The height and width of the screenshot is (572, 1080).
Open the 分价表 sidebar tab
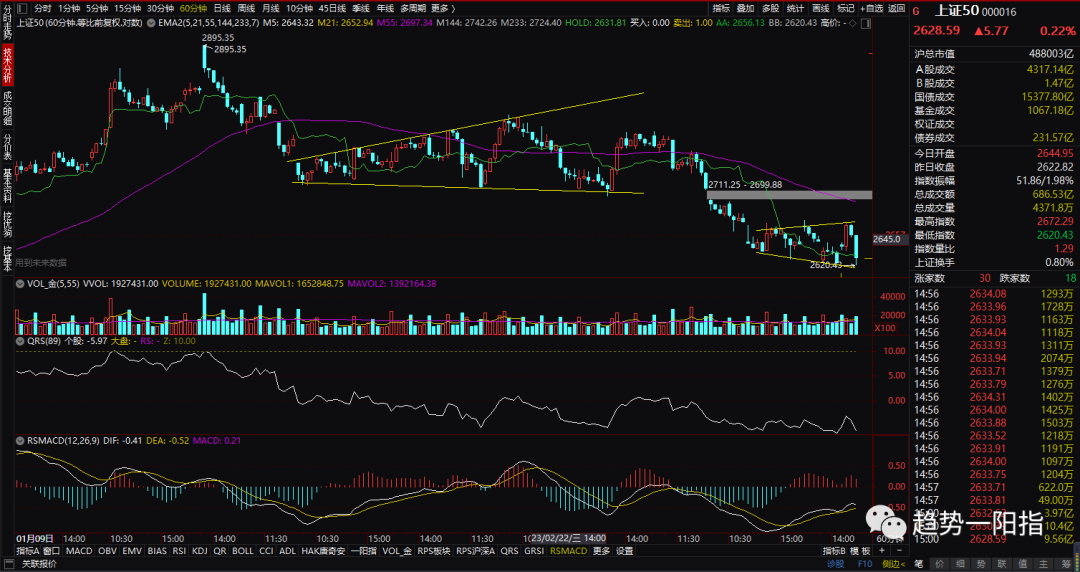coord(7,147)
